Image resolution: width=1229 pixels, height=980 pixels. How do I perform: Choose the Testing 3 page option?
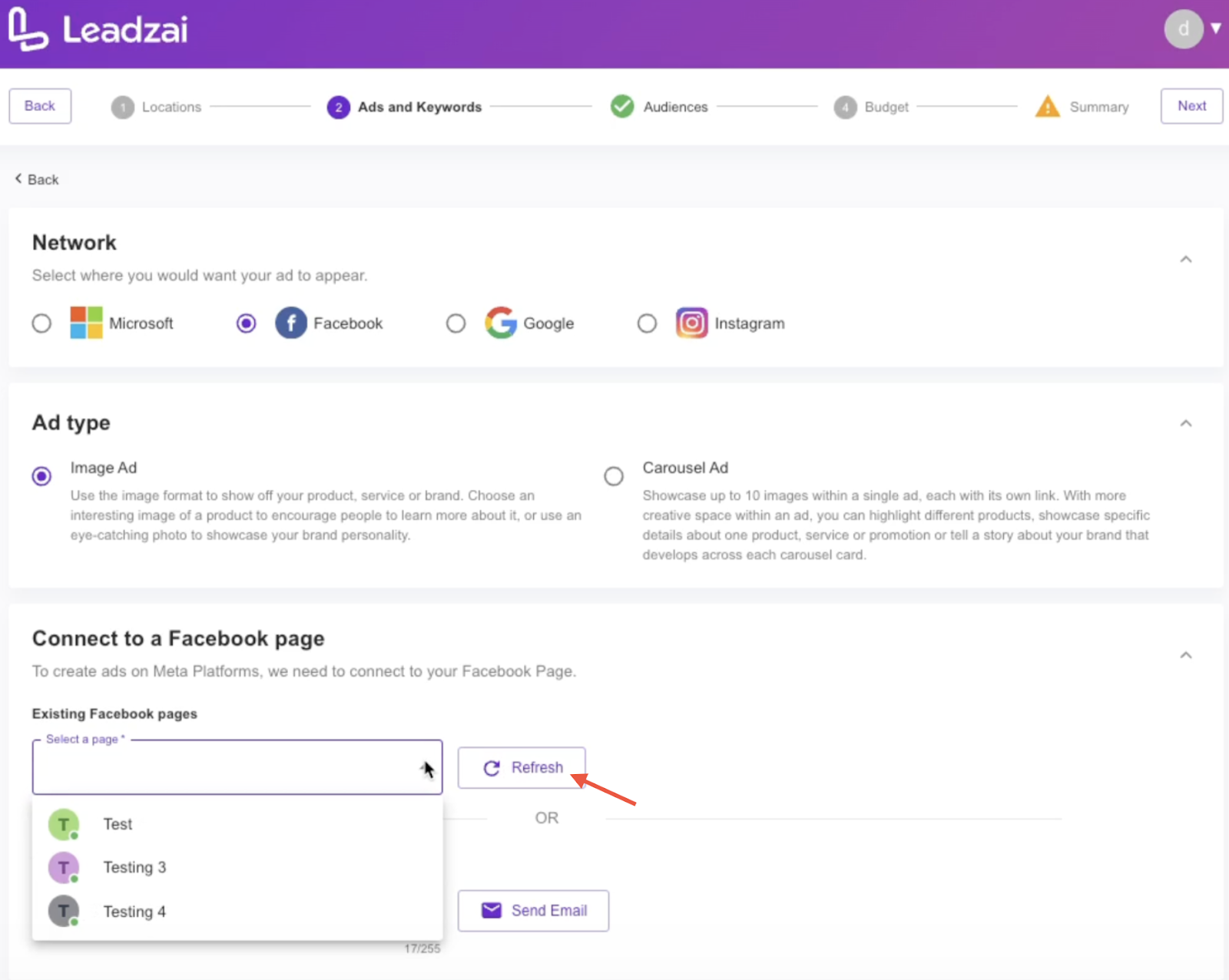tap(237, 868)
